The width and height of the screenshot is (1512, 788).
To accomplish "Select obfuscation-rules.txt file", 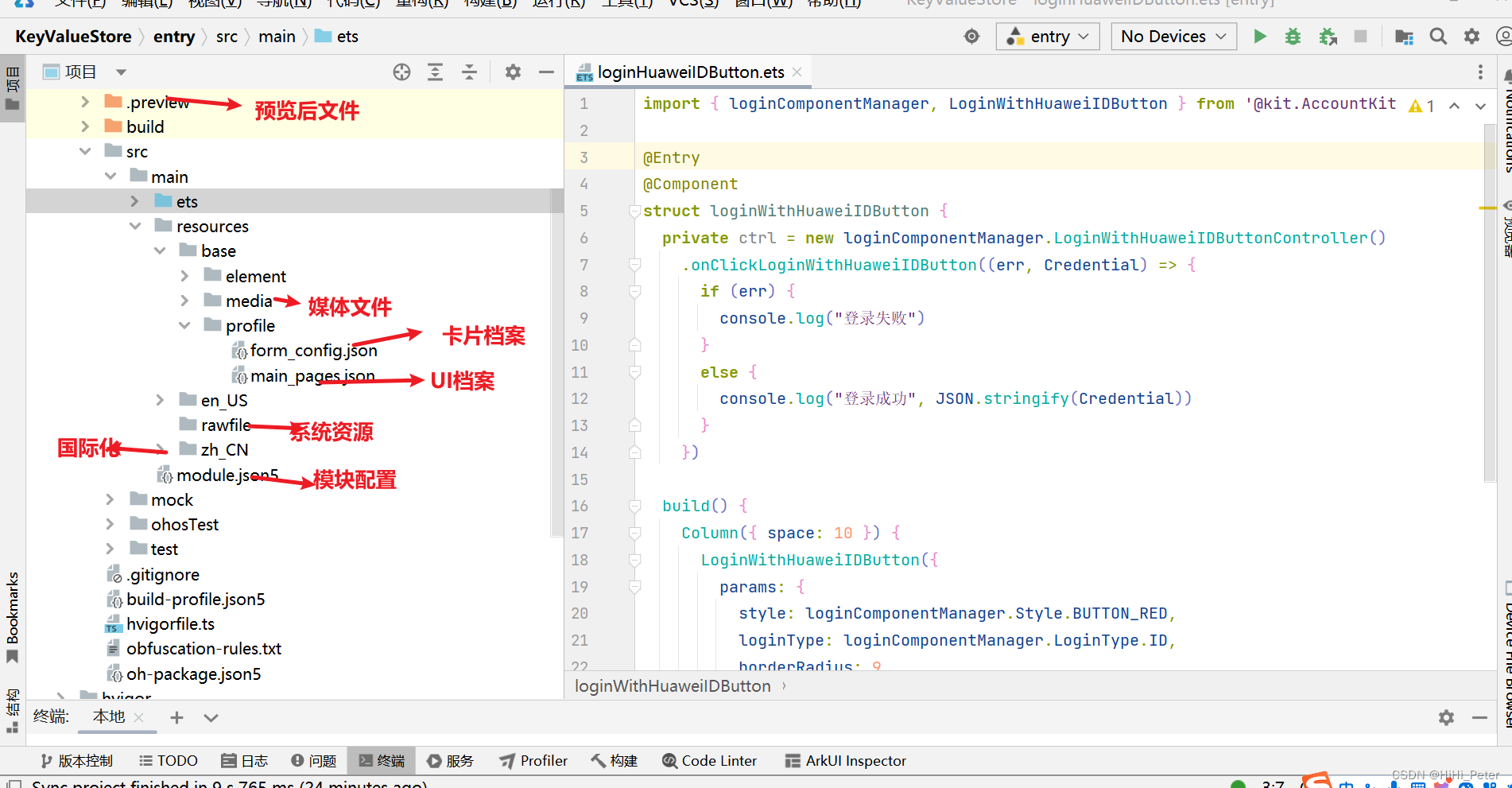I will (x=204, y=649).
